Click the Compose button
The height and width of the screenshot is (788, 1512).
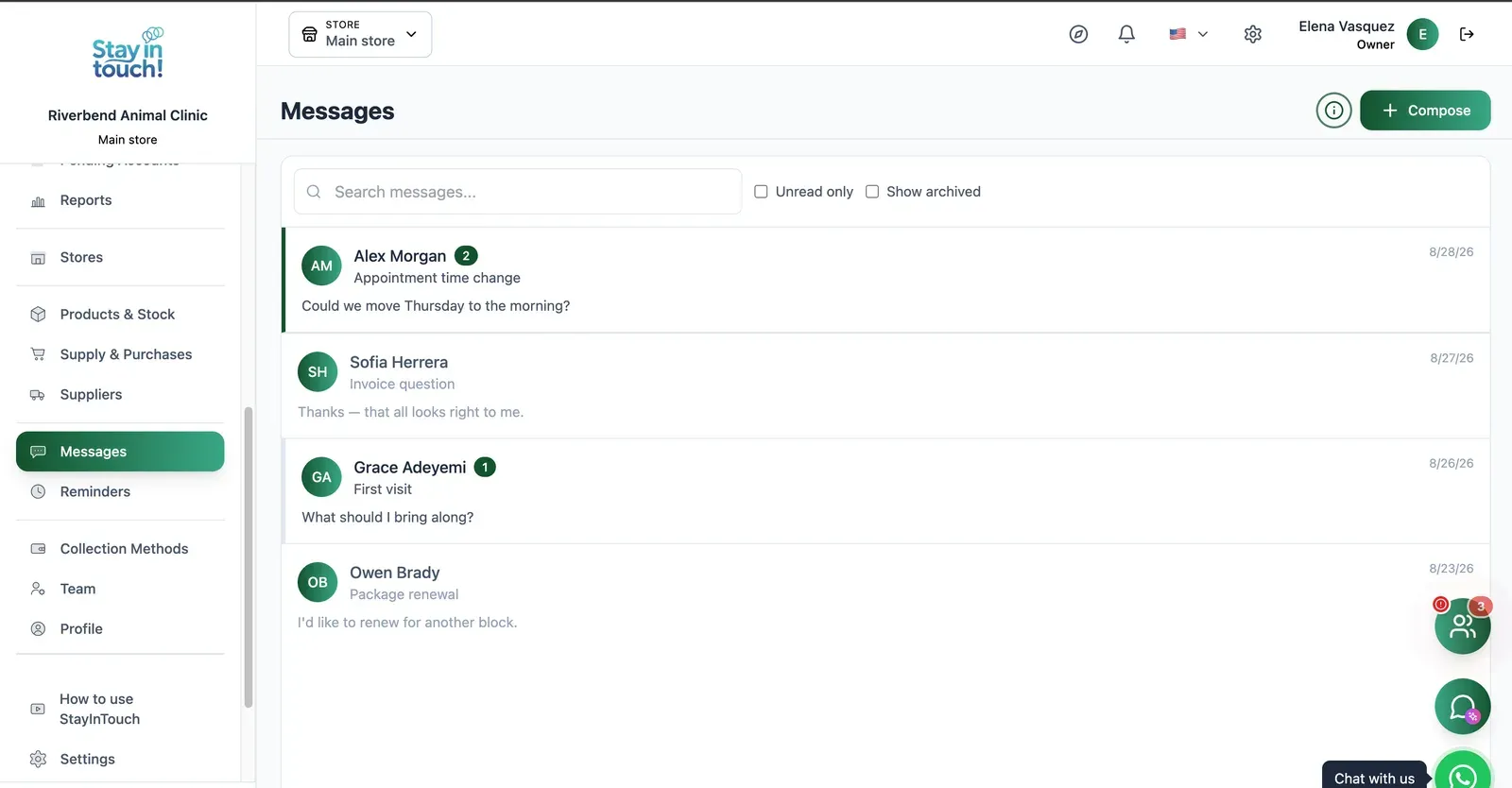pyautogui.click(x=1425, y=111)
